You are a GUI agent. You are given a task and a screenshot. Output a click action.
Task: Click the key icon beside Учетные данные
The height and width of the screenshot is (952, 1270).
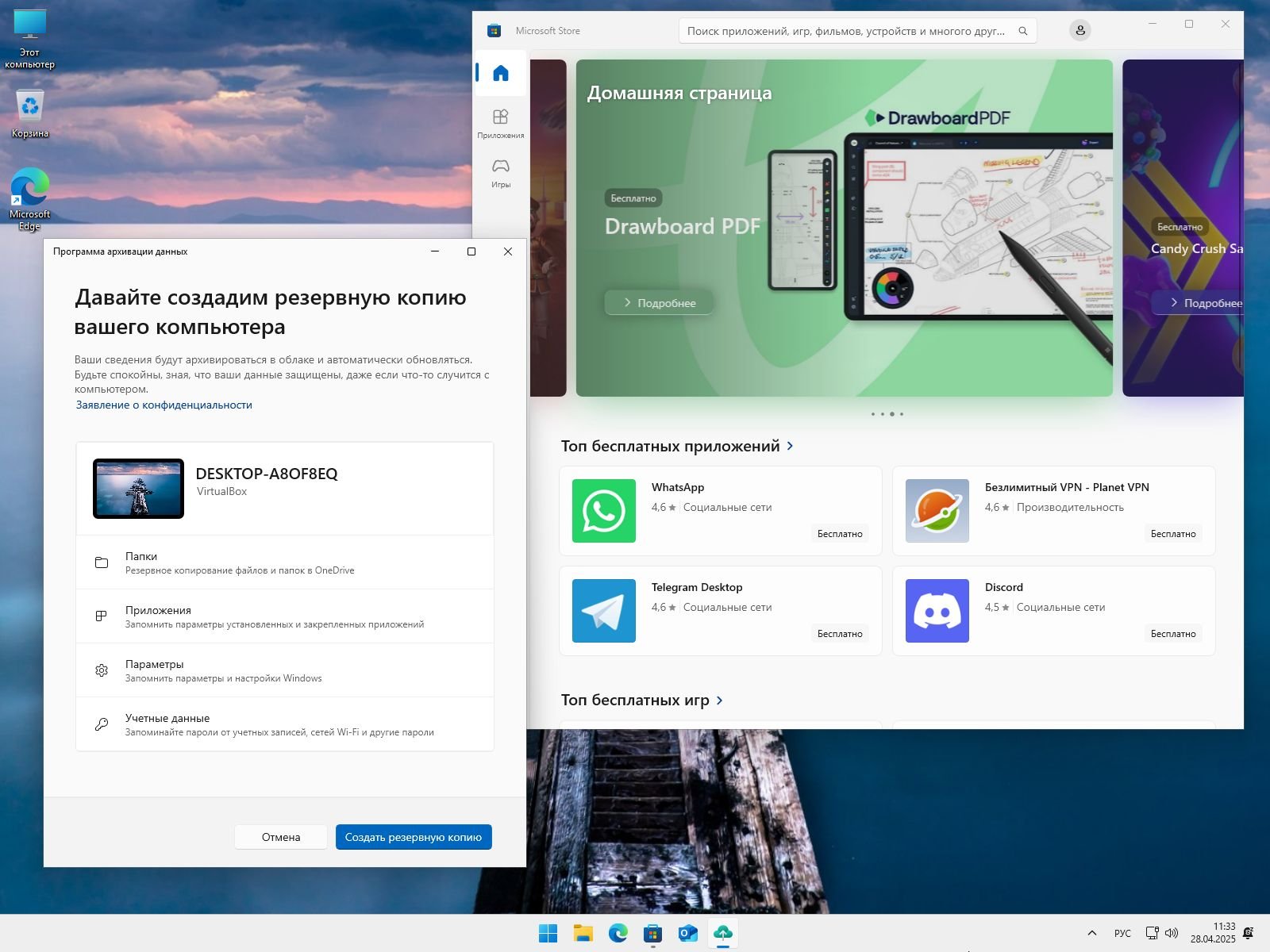pos(102,724)
